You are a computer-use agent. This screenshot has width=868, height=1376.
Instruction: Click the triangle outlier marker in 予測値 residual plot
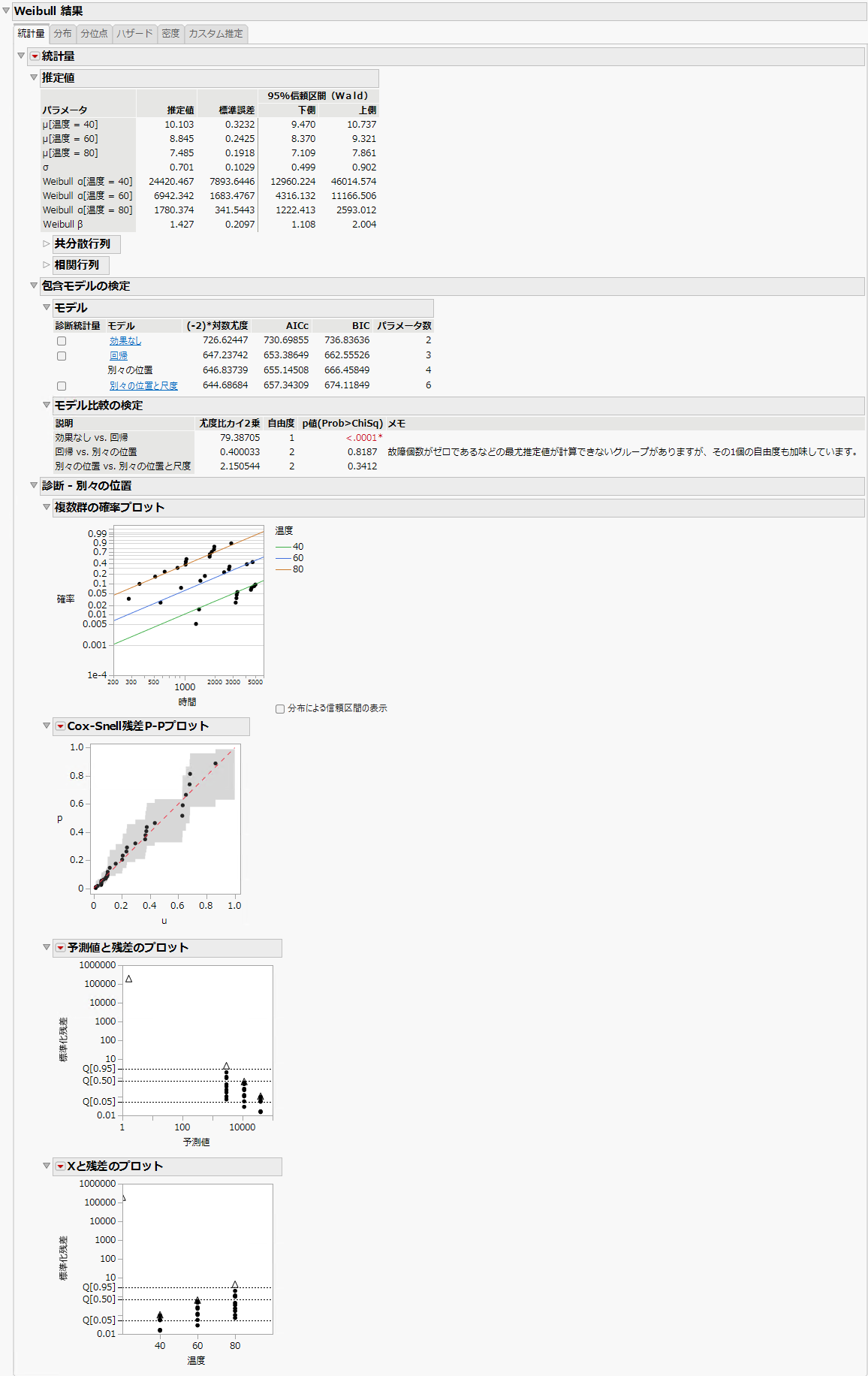tap(128, 979)
